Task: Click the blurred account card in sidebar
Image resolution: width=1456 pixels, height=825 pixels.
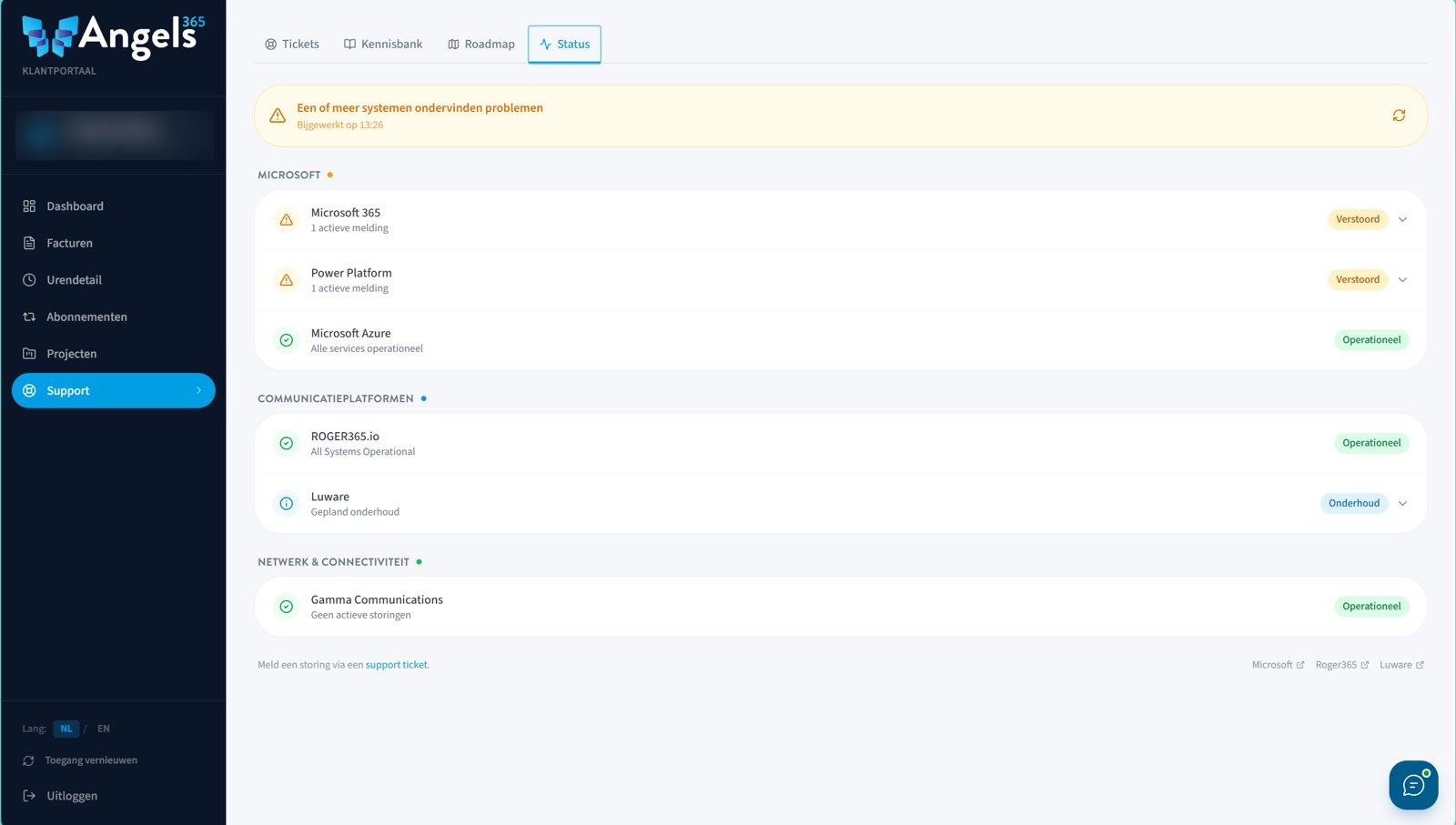Action: coord(114,136)
